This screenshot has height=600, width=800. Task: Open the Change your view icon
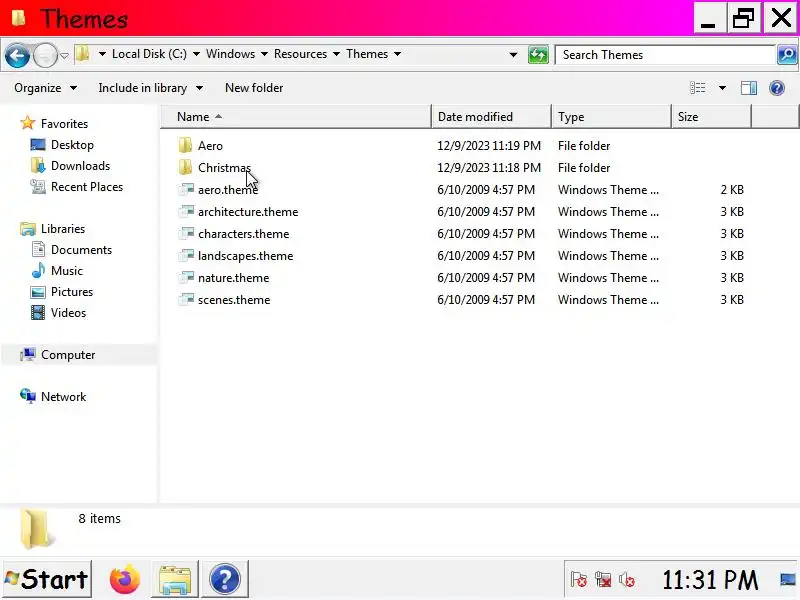697,88
